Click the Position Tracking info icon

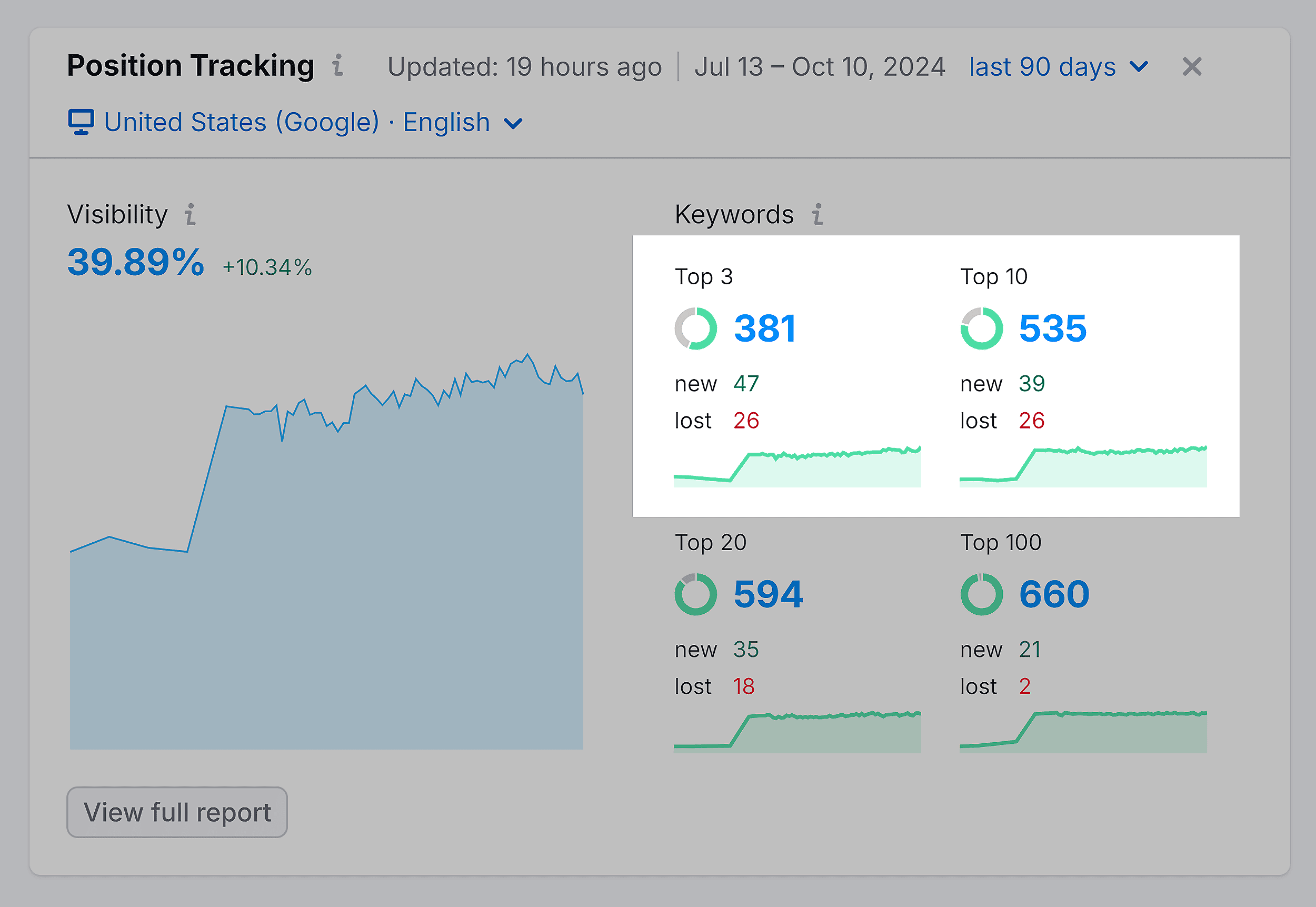point(338,66)
